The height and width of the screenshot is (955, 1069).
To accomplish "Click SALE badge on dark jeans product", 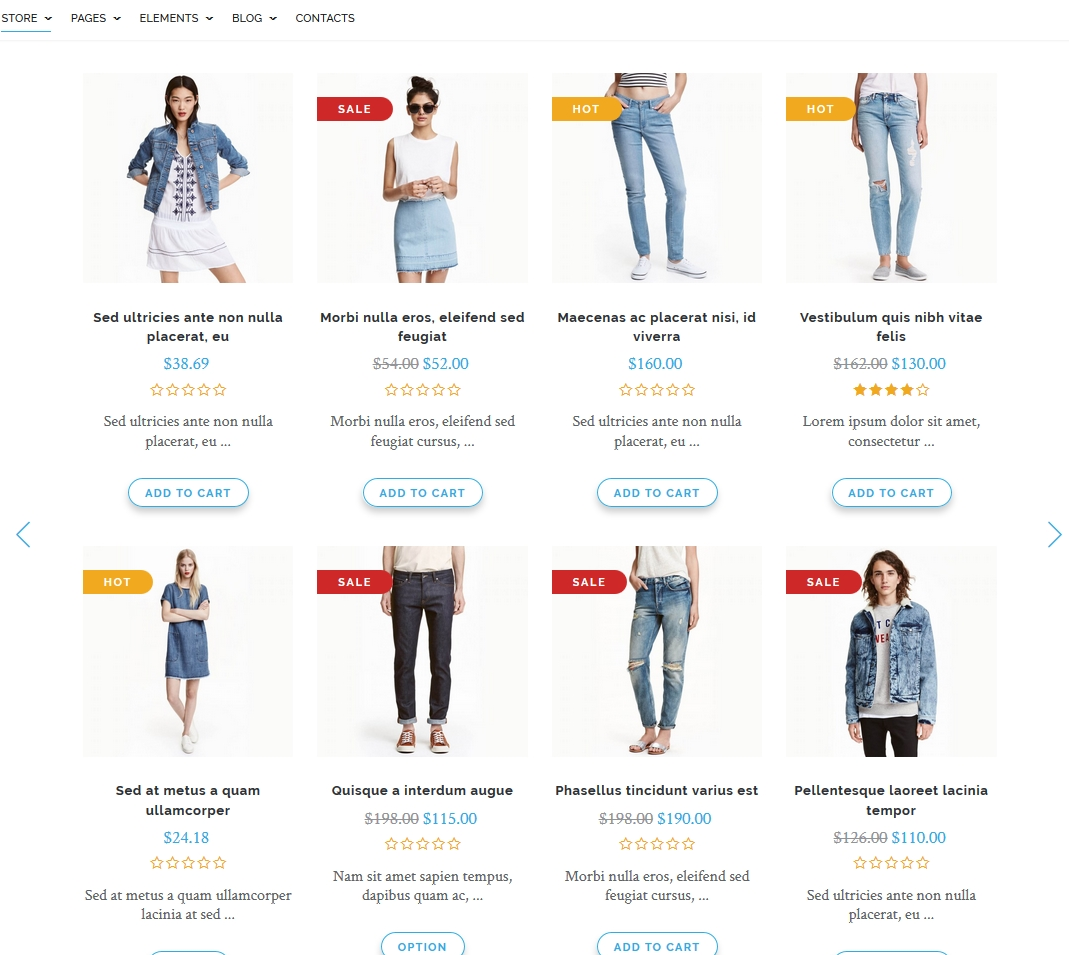I will (x=355, y=582).
